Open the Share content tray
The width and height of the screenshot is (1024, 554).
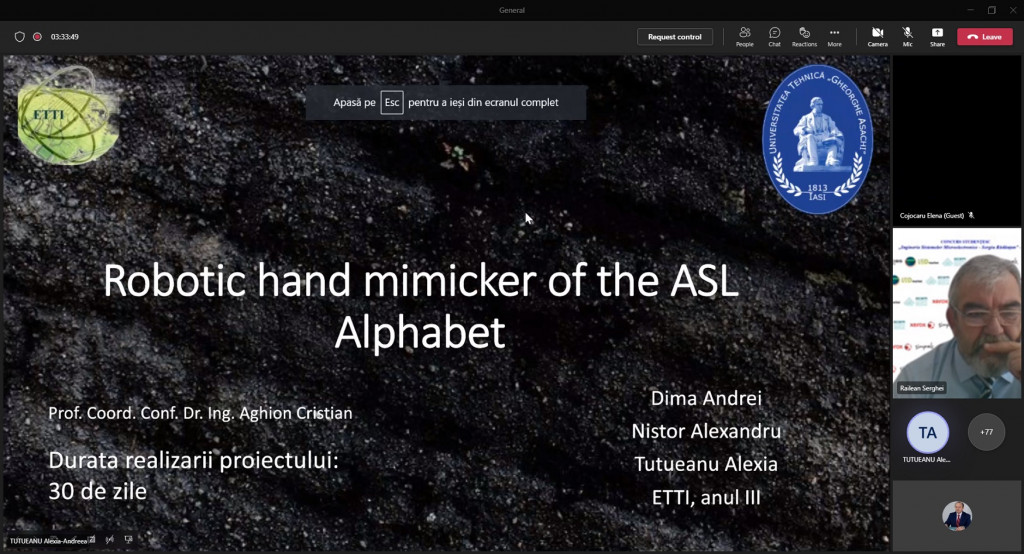[937, 37]
